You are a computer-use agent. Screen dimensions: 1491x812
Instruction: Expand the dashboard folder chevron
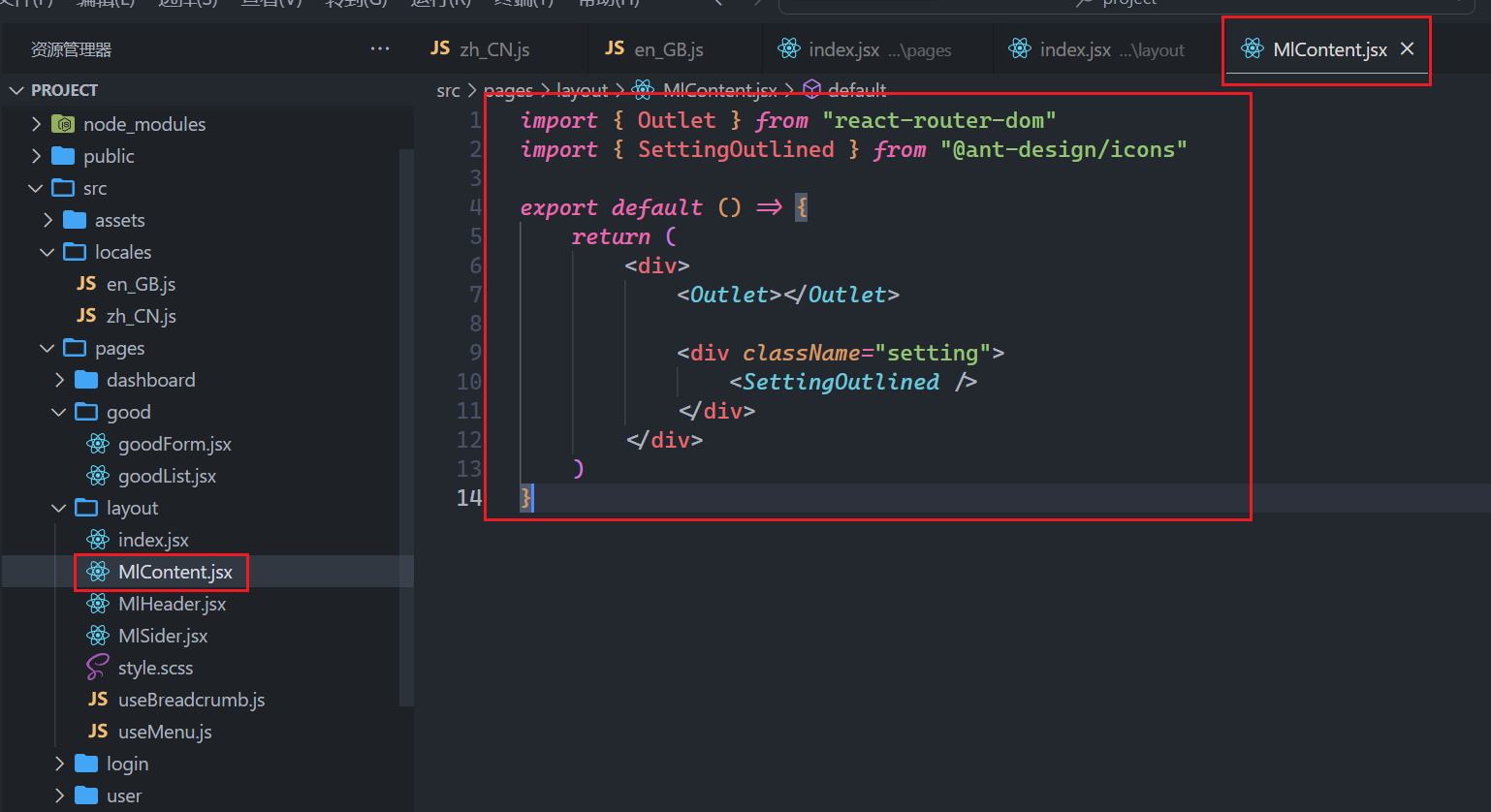point(60,380)
